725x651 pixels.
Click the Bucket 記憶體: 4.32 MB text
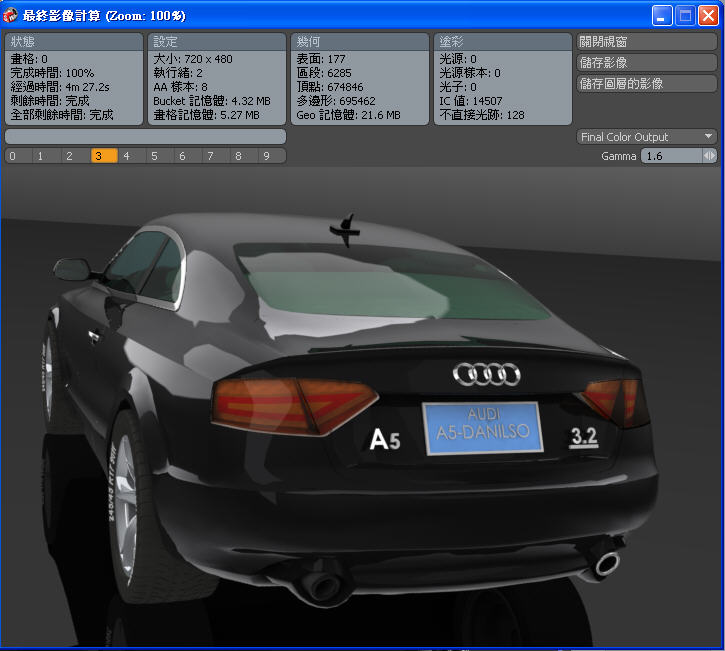212,101
